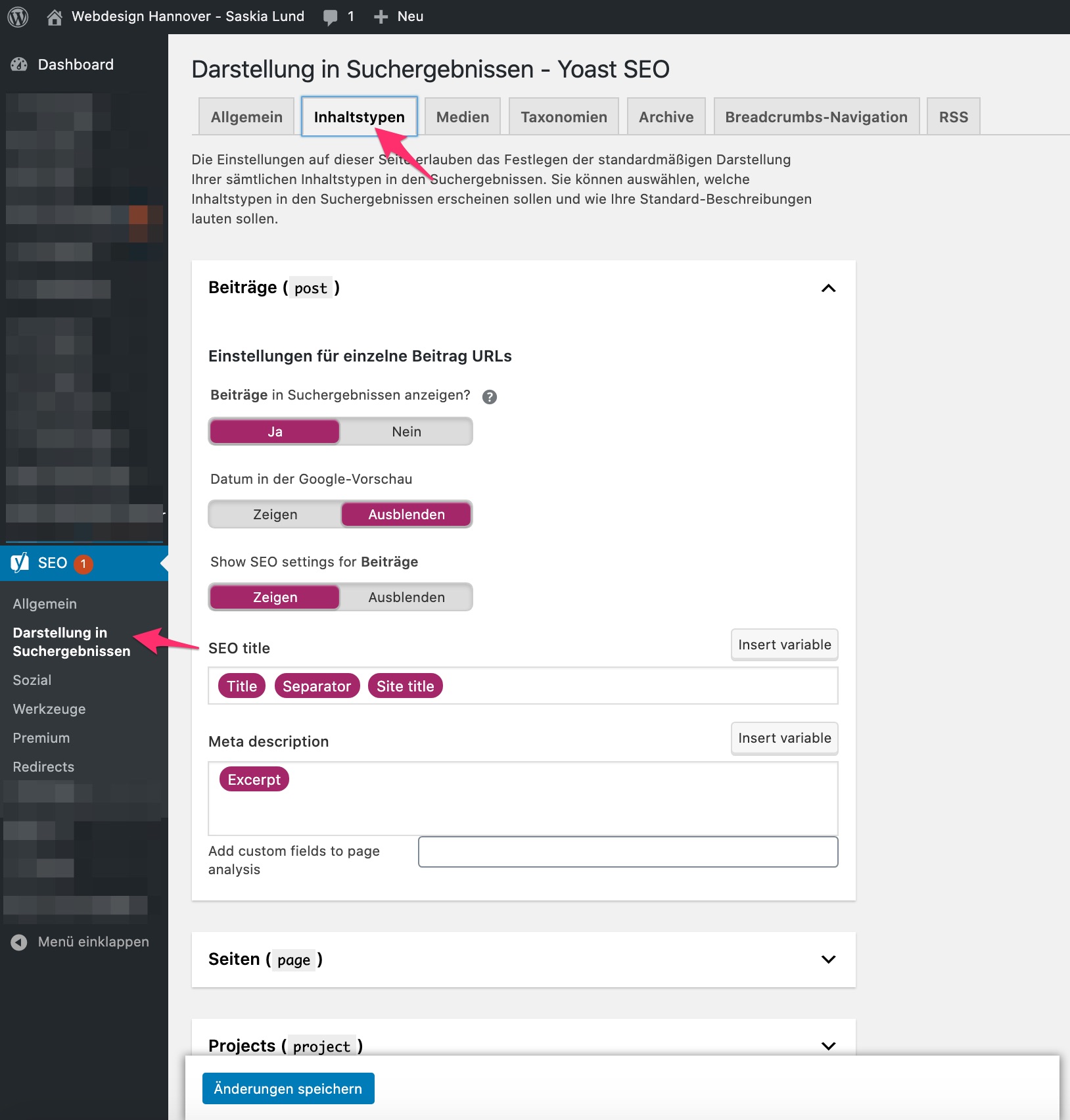Focus the custom fields input box
Viewport: 1070px width, 1120px height.
click(x=628, y=852)
